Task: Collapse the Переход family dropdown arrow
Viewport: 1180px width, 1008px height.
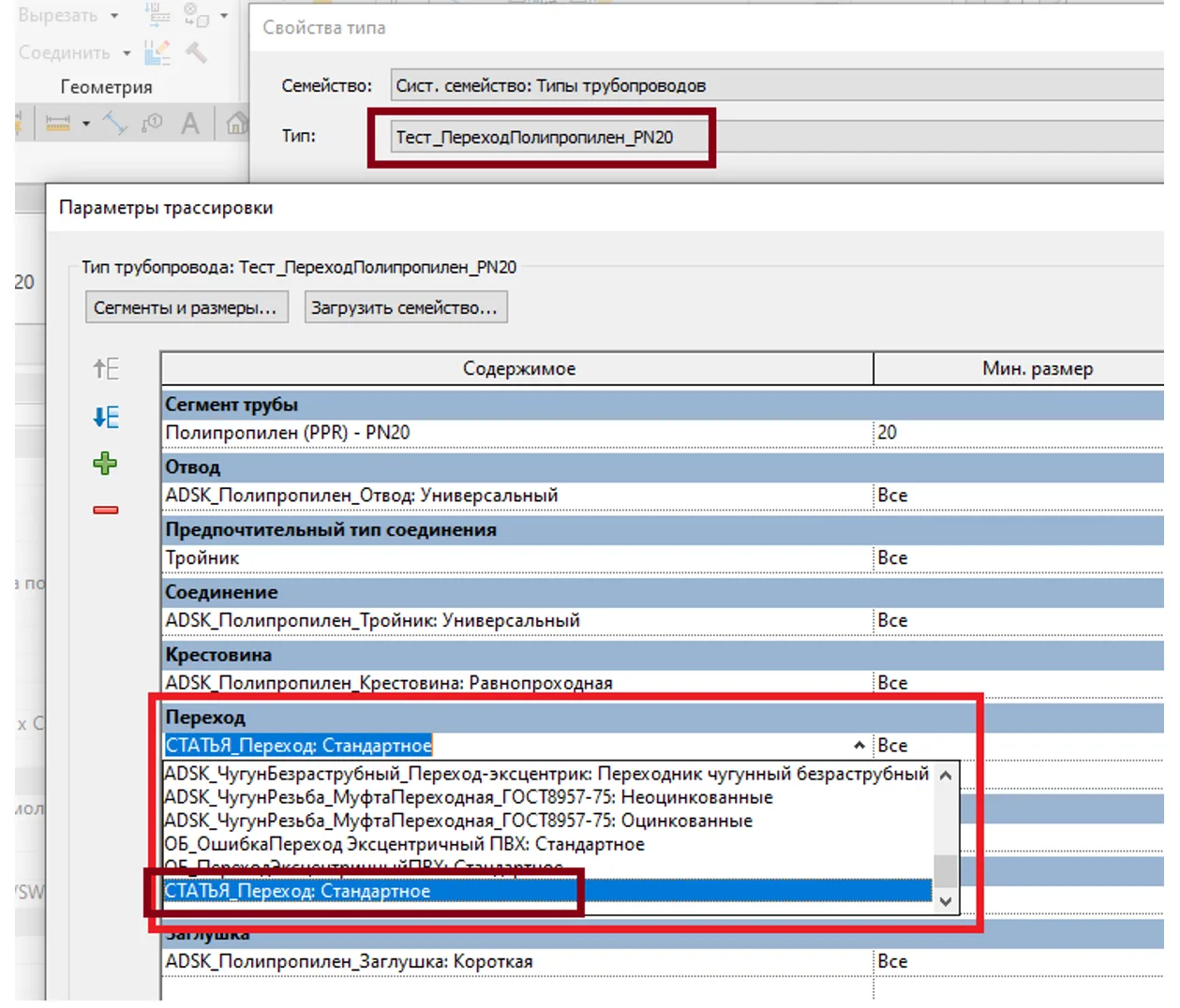Action: [x=859, y=746]
